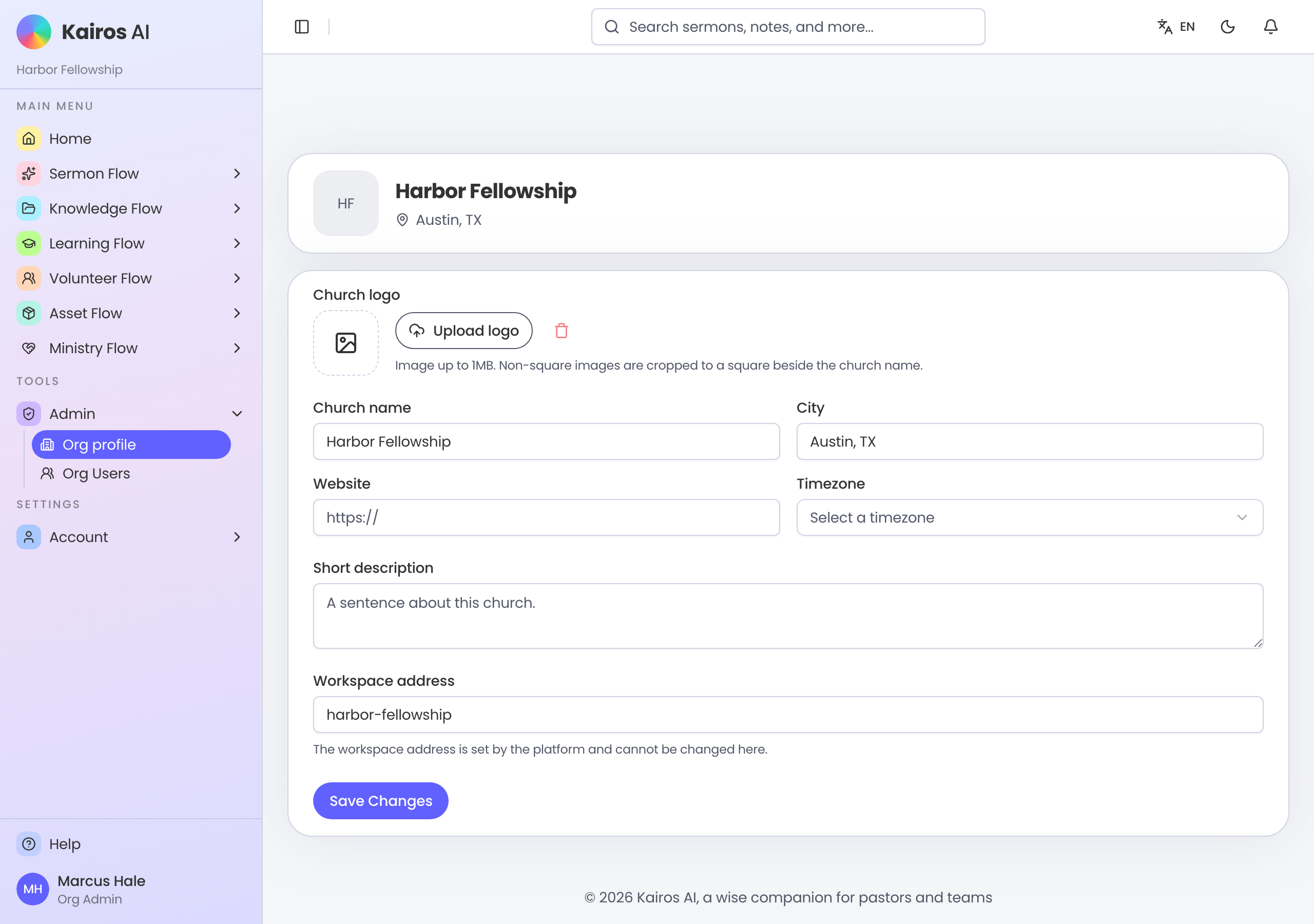Expand the Asset Flow chevron

click(x=237, y=313)
